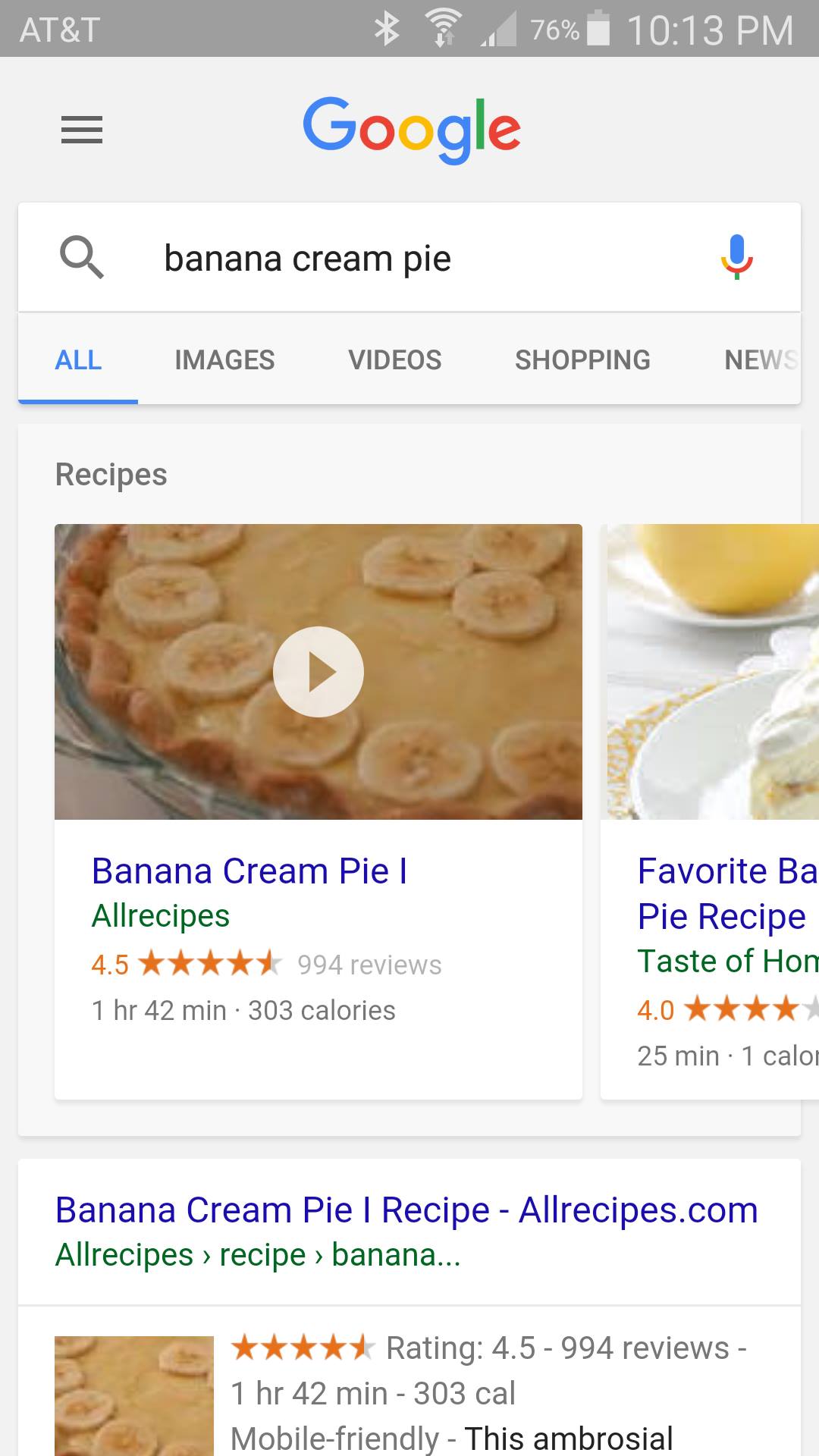Open Banana Cream Pie I Recipe - Allrecipes.com result
This screenshot has height=1456, width=819.
[x=406, y=1210]
